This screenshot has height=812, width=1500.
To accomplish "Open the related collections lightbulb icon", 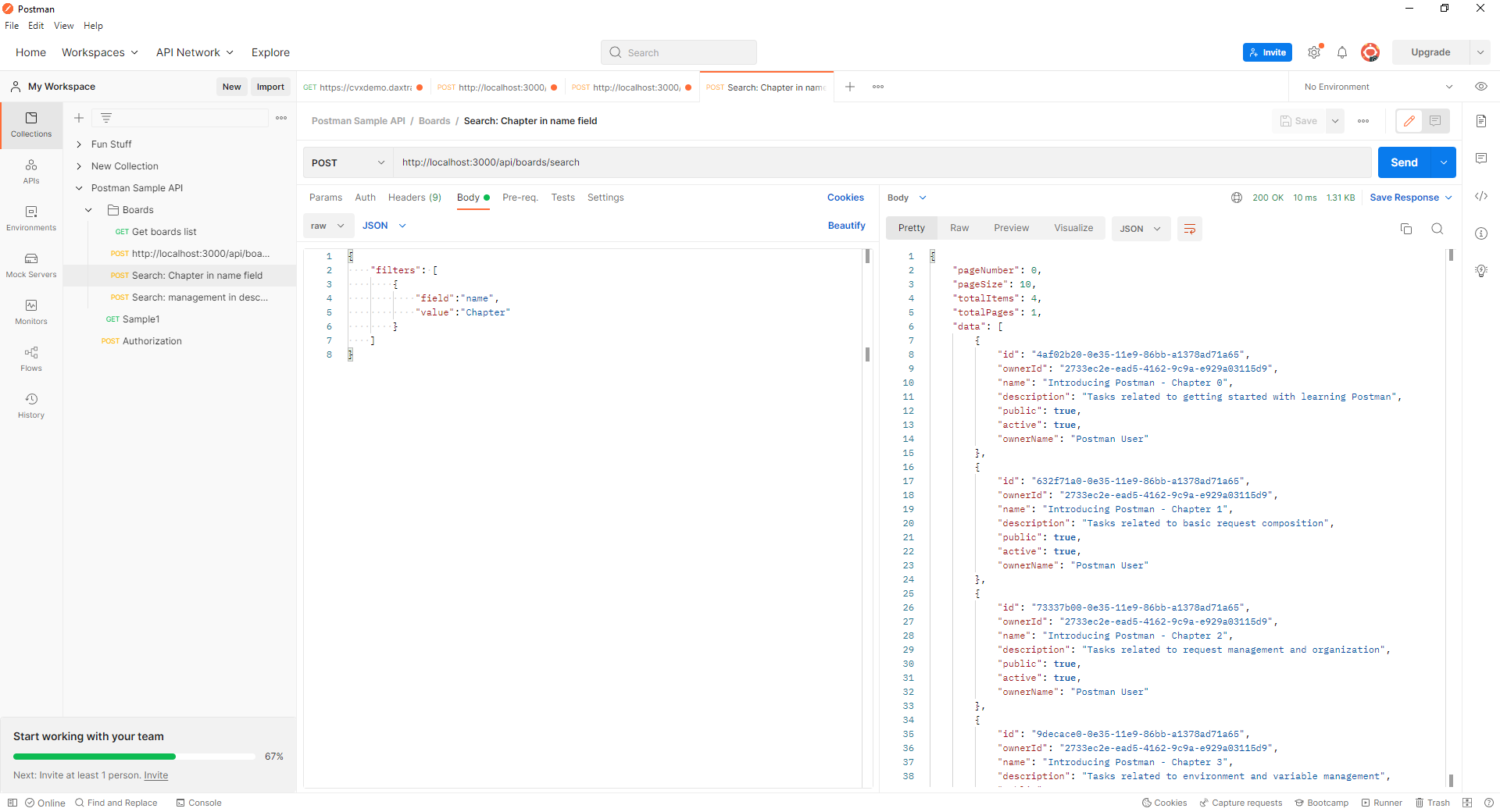I will coord(1481,271).
